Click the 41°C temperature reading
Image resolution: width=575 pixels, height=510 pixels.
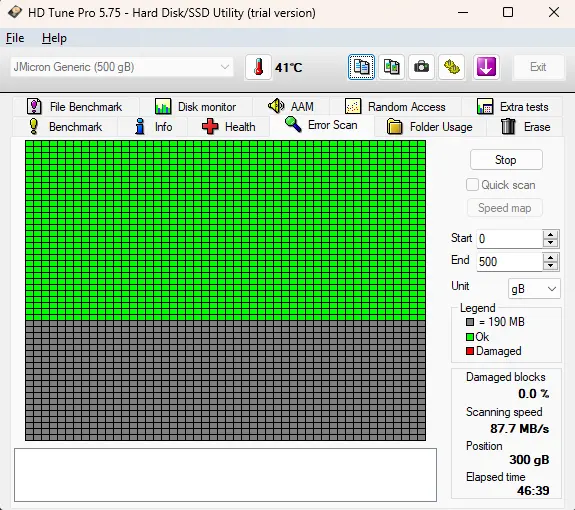tap(289, 68)
